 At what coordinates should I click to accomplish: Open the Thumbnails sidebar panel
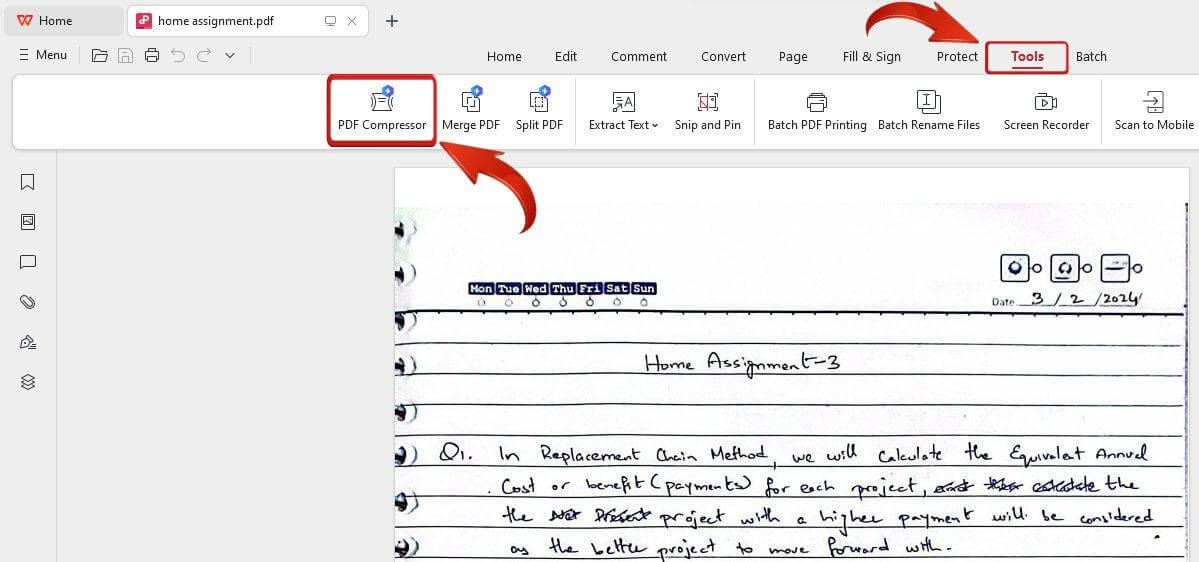[x=28, y=222]
